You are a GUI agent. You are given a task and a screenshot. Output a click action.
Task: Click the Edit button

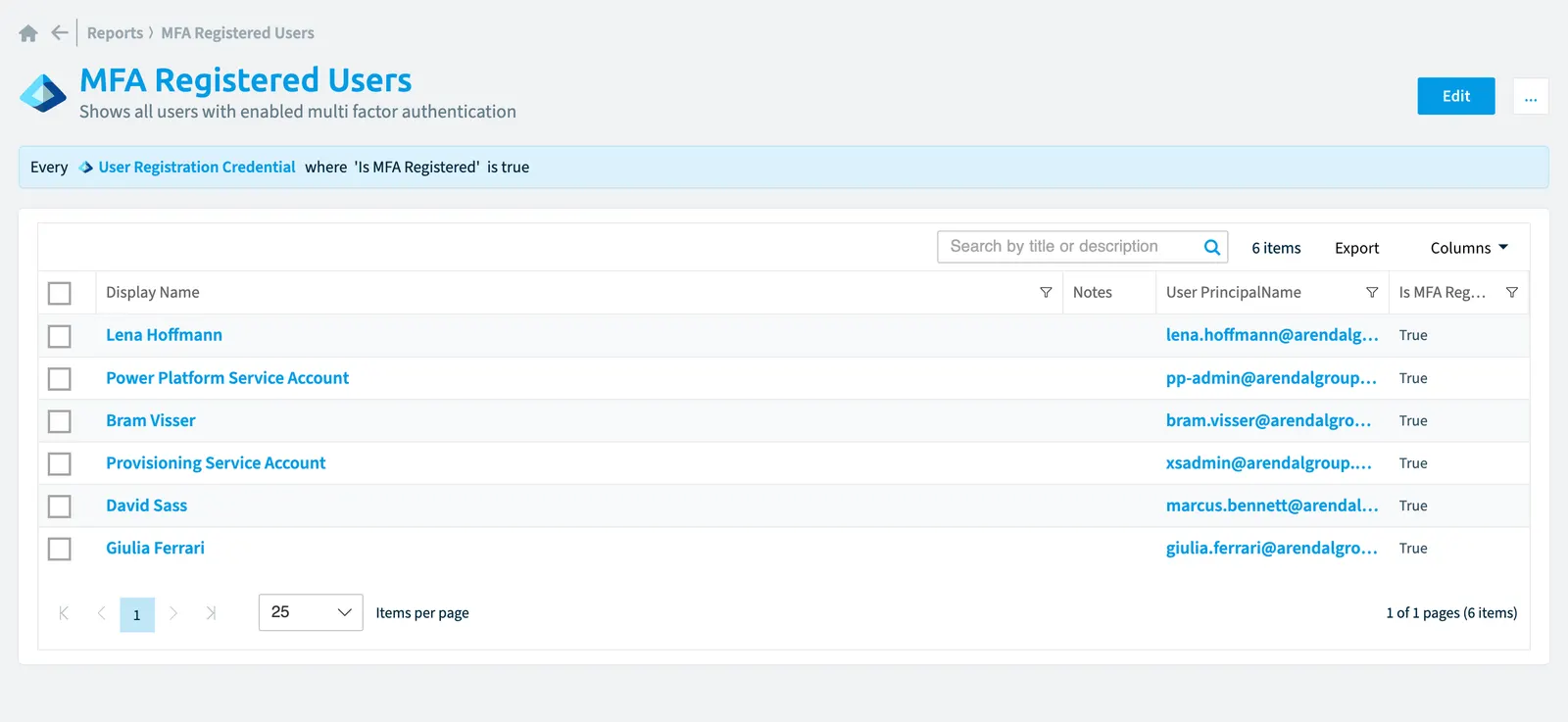[x=1456, y=96]
